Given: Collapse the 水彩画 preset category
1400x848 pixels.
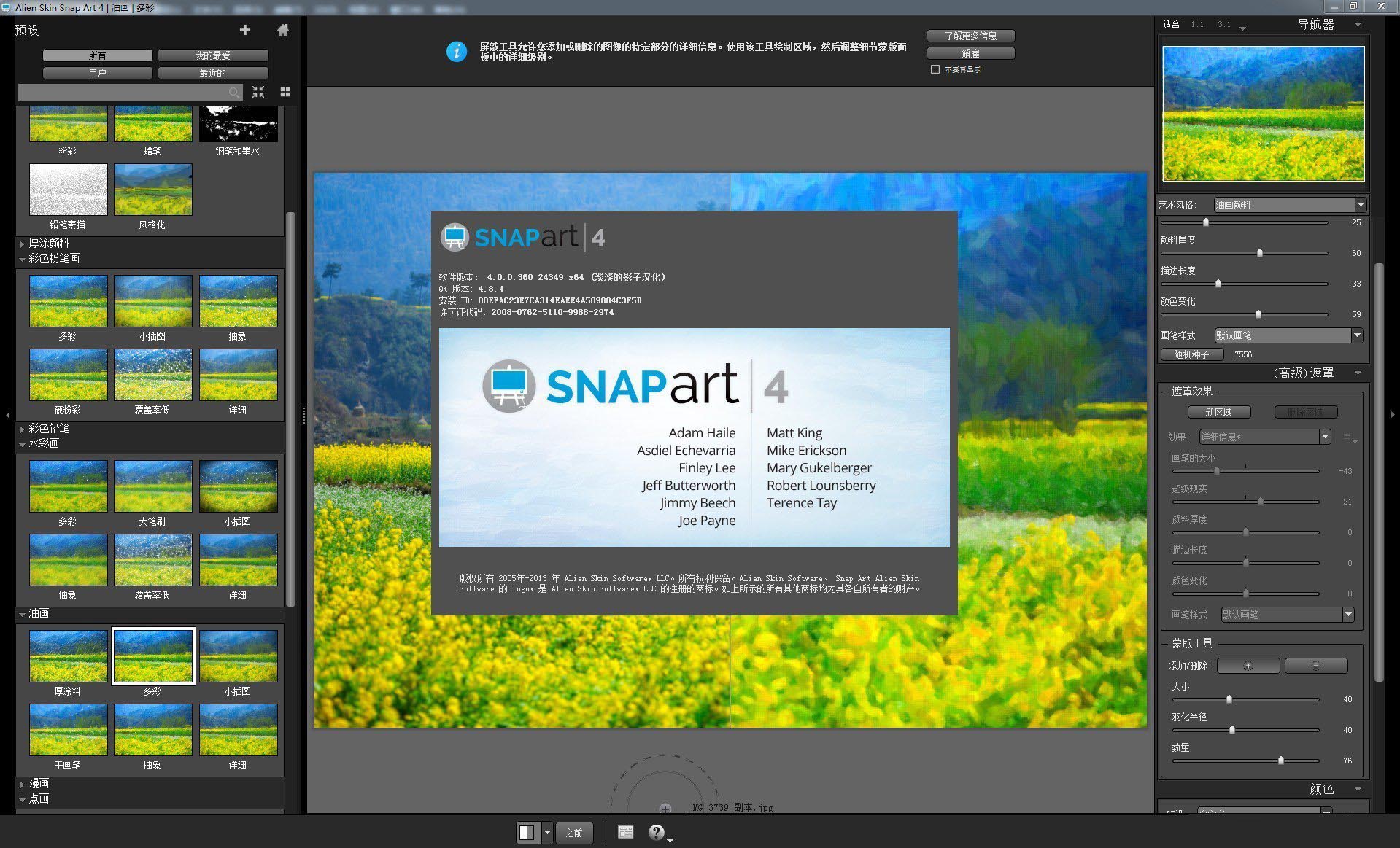Looking at the screenshot, I should tap(22, 443).
